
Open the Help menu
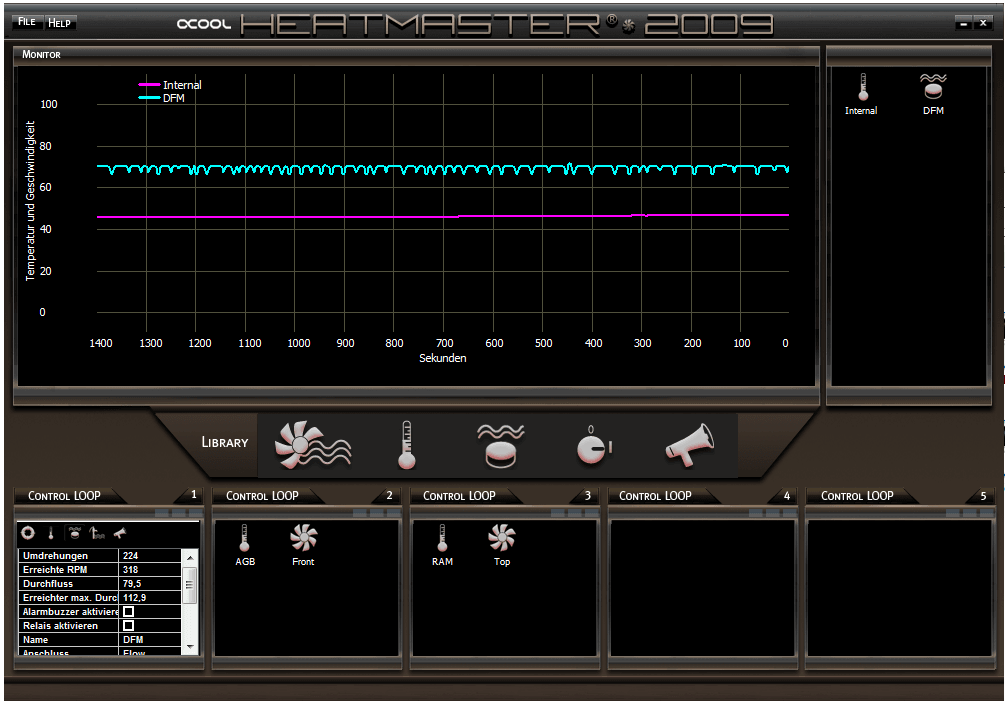(60, 22)
